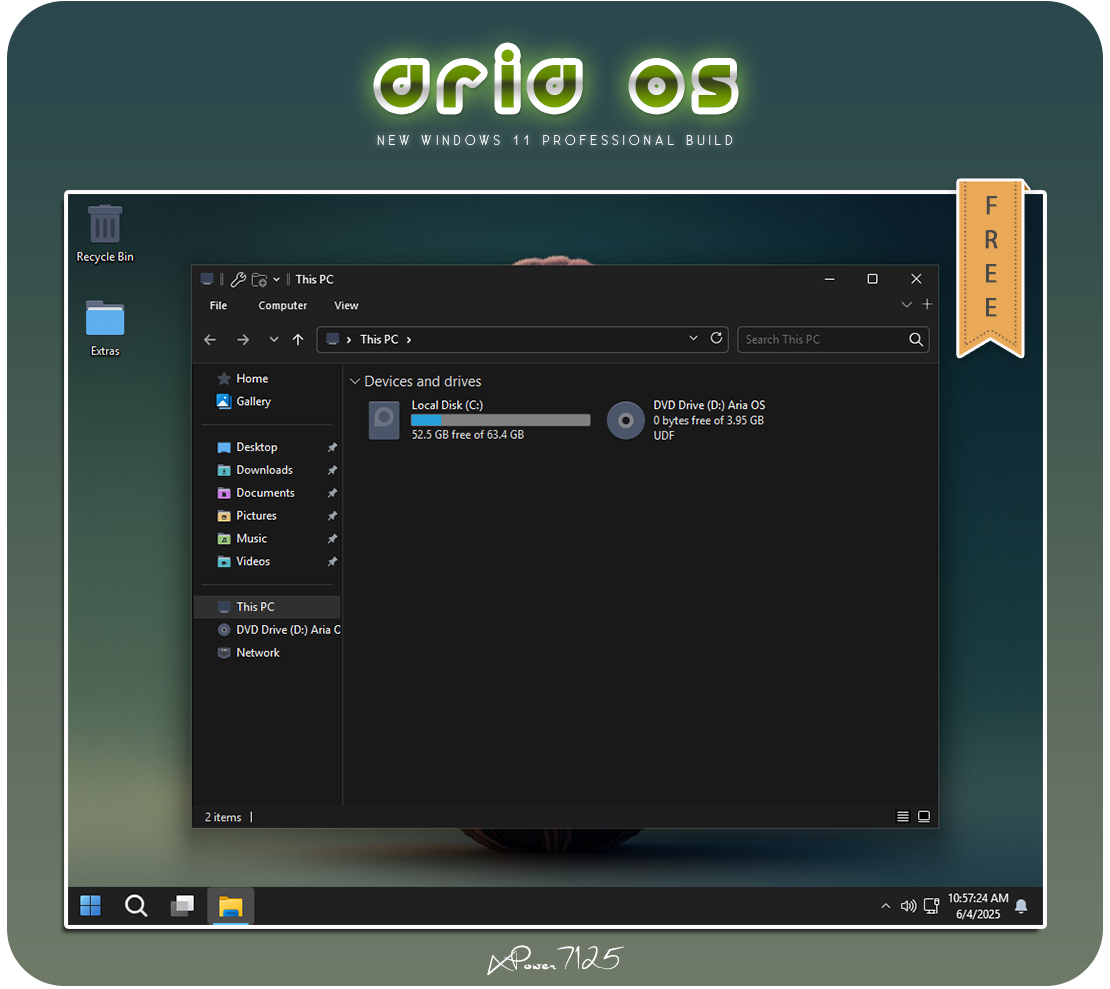Open Task View on the taskbar
The height and width of the screenshot is (989, 1110).
183,905
